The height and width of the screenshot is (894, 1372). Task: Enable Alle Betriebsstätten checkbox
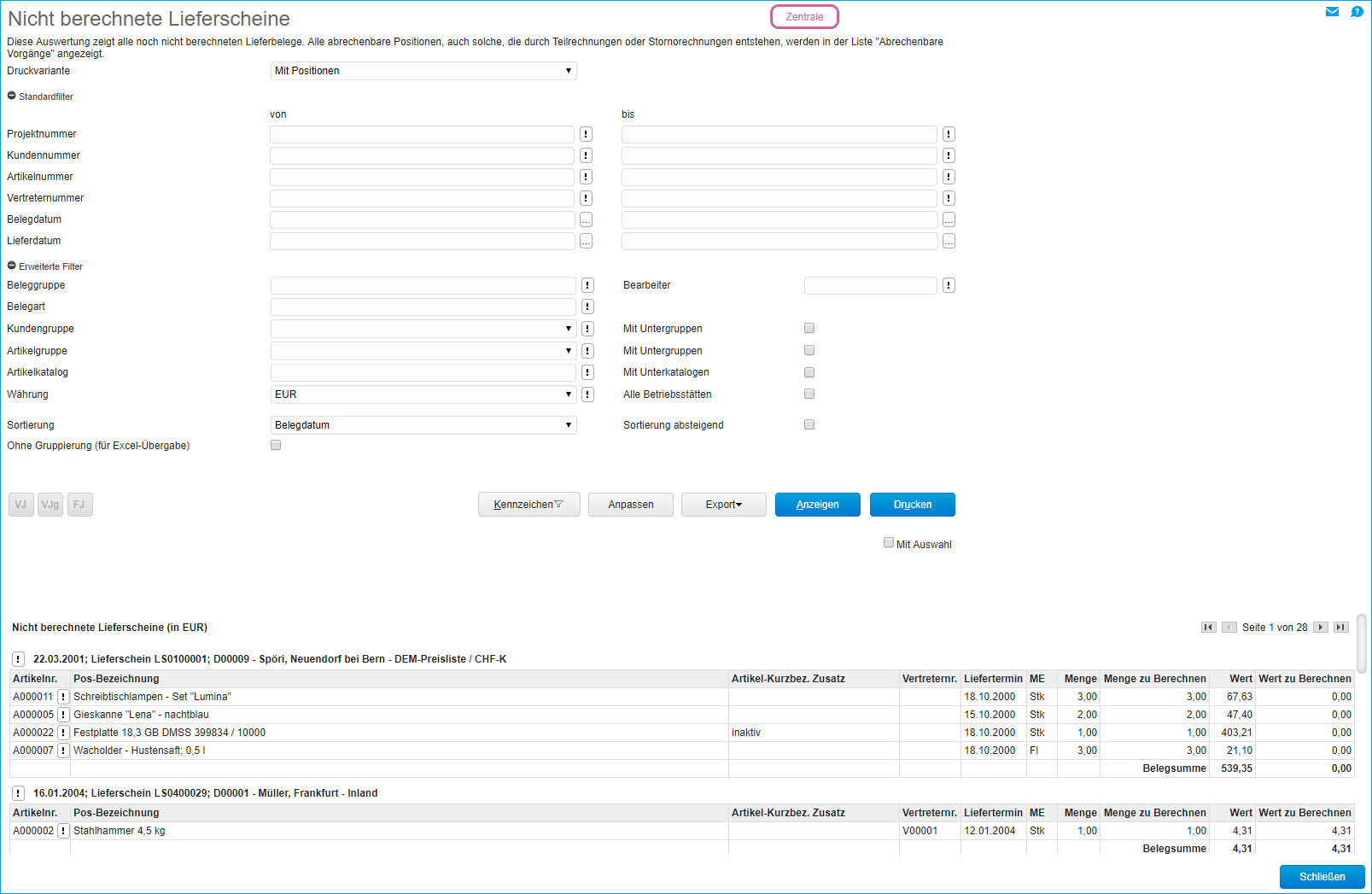pos(809,394)
